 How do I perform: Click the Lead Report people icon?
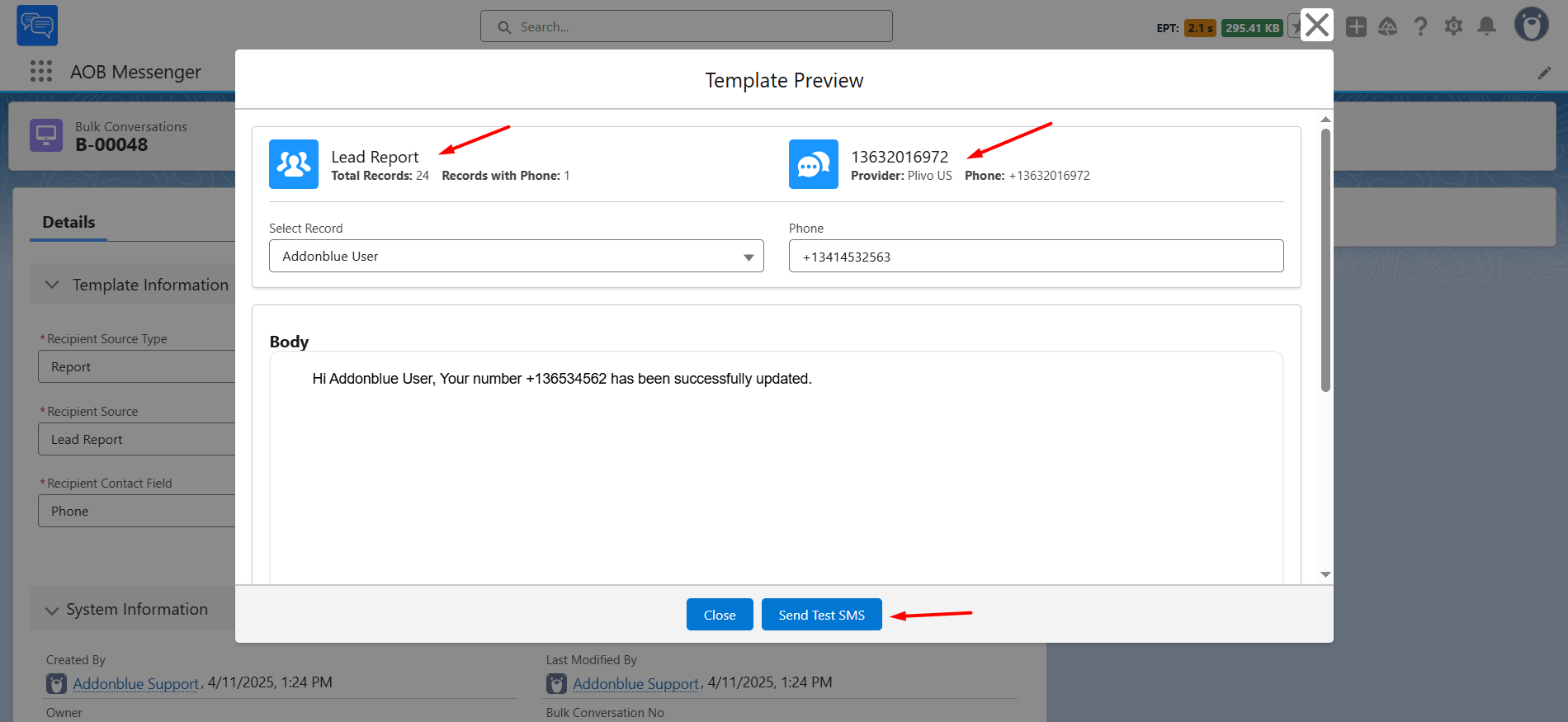[x=294, y=164]
